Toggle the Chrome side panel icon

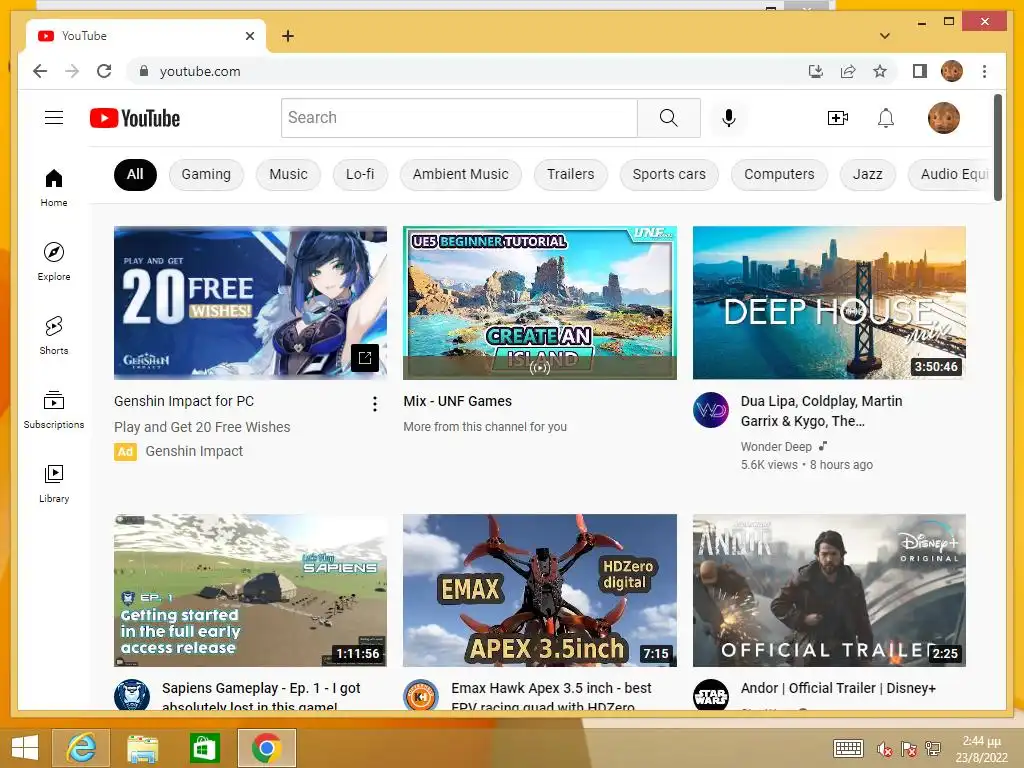[x=920, y=71]
